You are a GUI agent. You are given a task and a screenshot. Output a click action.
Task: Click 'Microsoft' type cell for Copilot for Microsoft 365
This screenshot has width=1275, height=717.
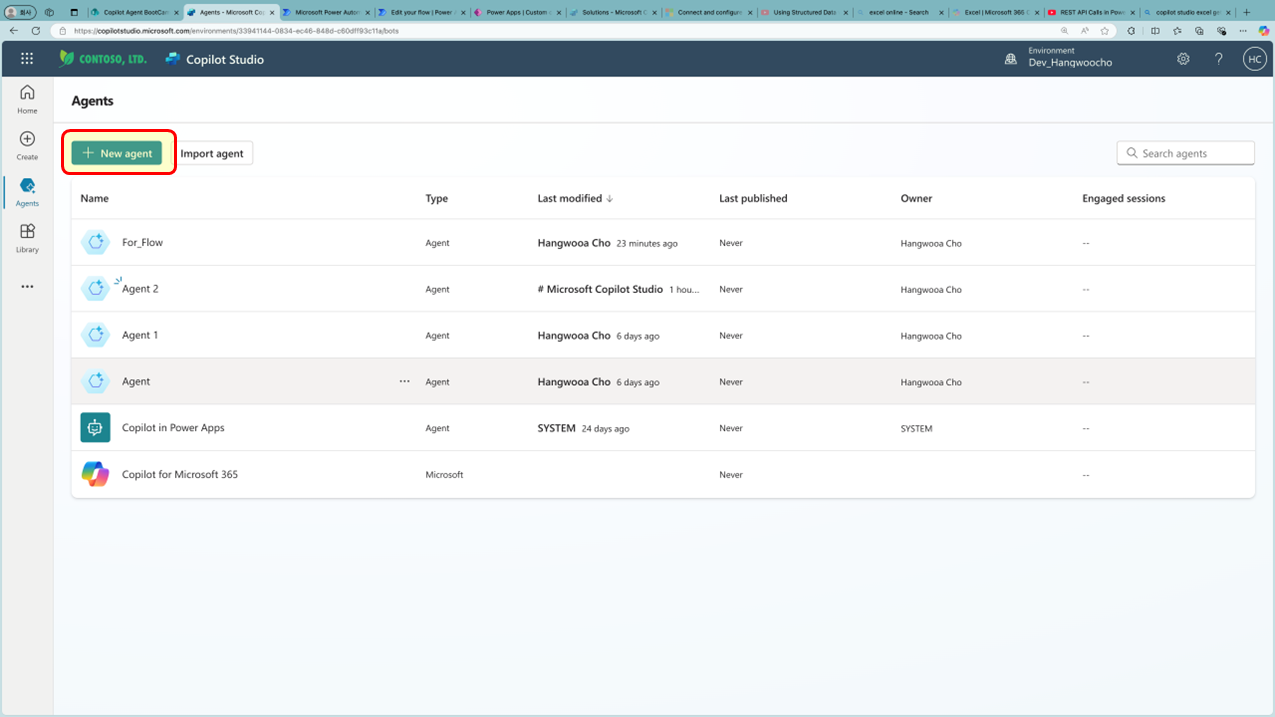click(445, 475)
